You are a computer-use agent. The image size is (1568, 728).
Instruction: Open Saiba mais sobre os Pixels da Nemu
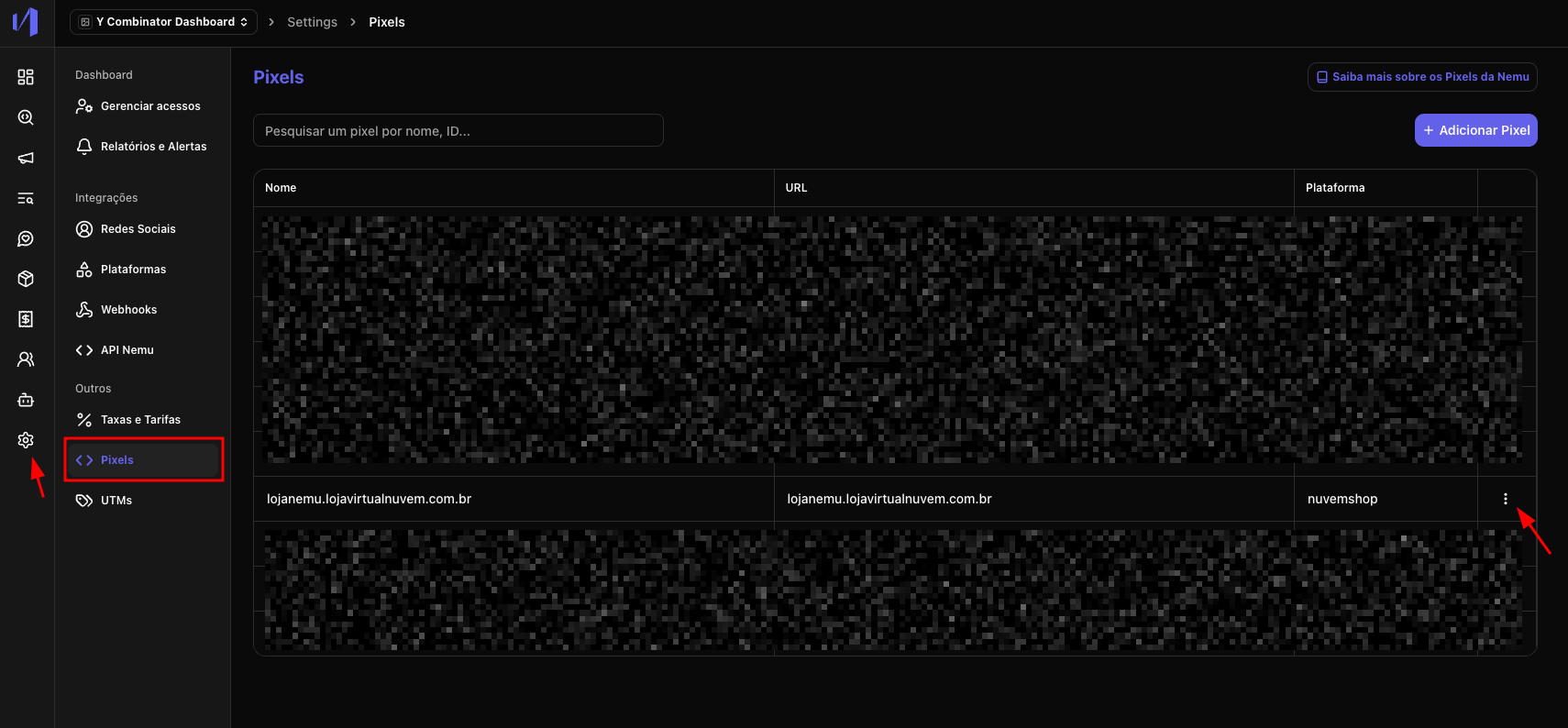coord(1422,77)
